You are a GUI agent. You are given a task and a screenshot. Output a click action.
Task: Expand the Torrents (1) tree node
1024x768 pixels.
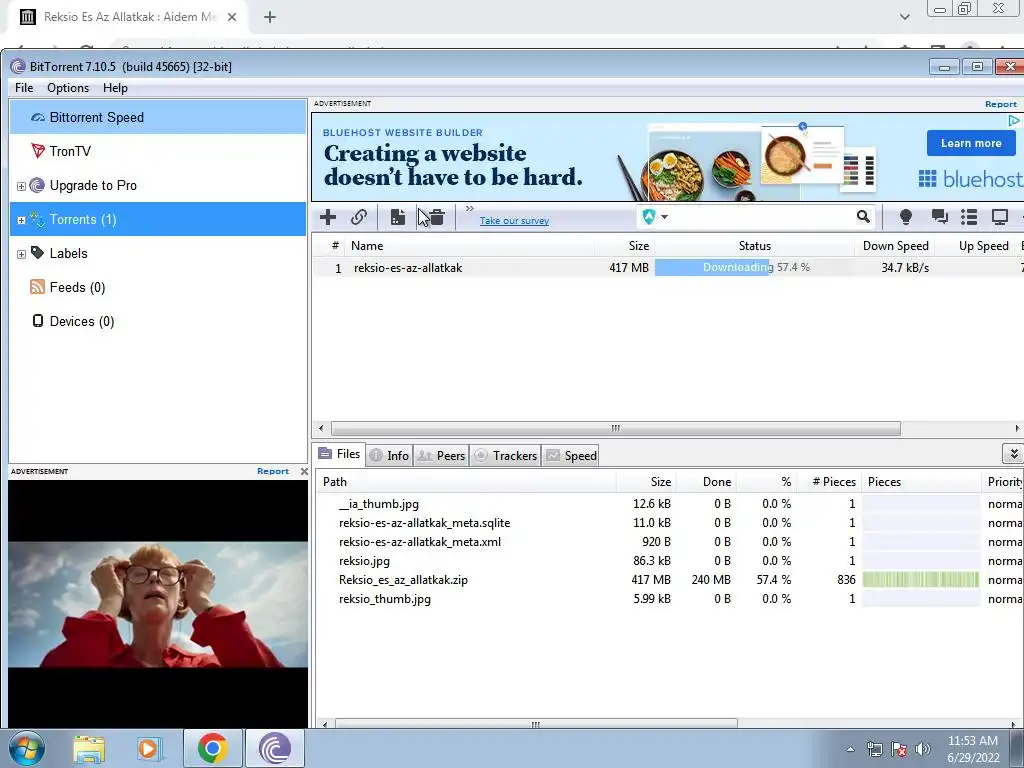21,220
